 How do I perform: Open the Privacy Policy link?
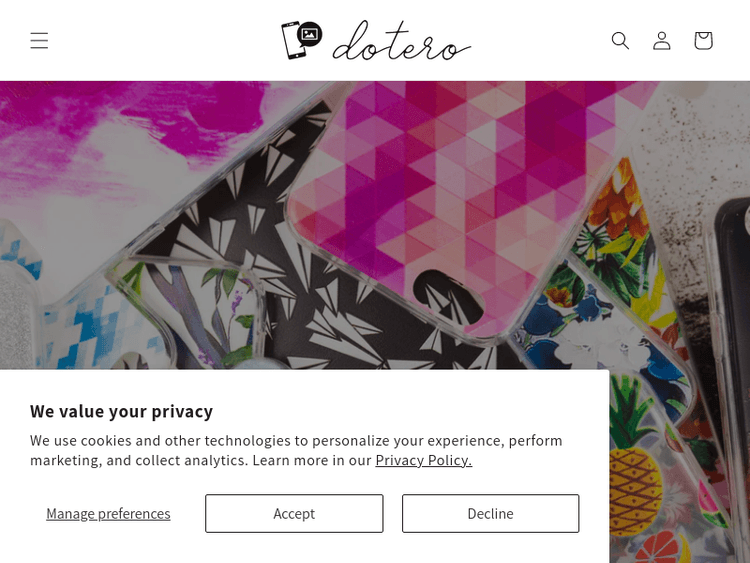point(423,460)
